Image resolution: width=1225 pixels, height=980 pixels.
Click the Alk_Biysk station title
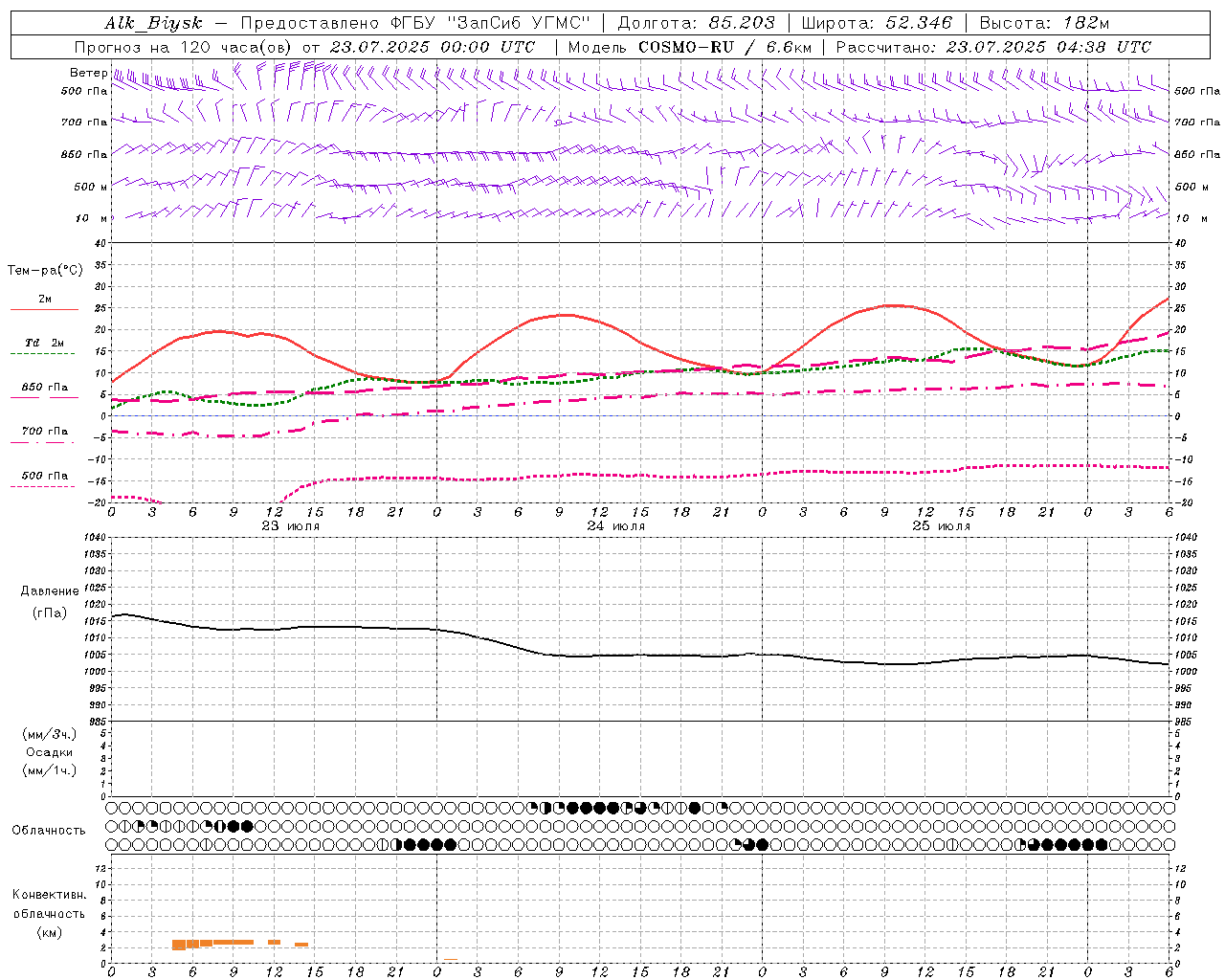(153, 23)
